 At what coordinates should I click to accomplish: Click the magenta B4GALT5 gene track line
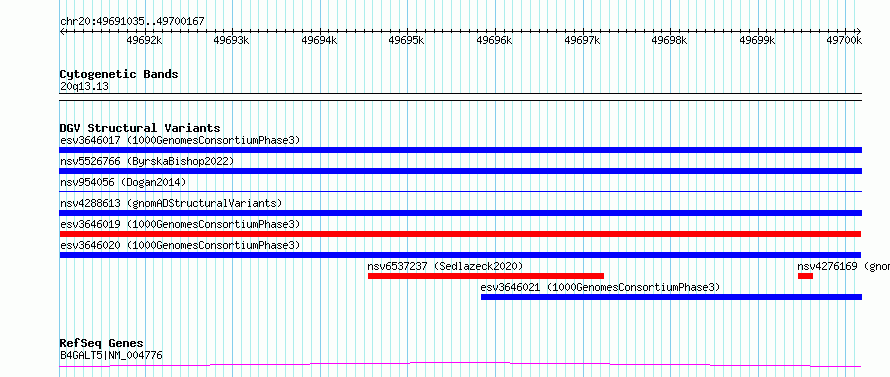tap(460, 364)
